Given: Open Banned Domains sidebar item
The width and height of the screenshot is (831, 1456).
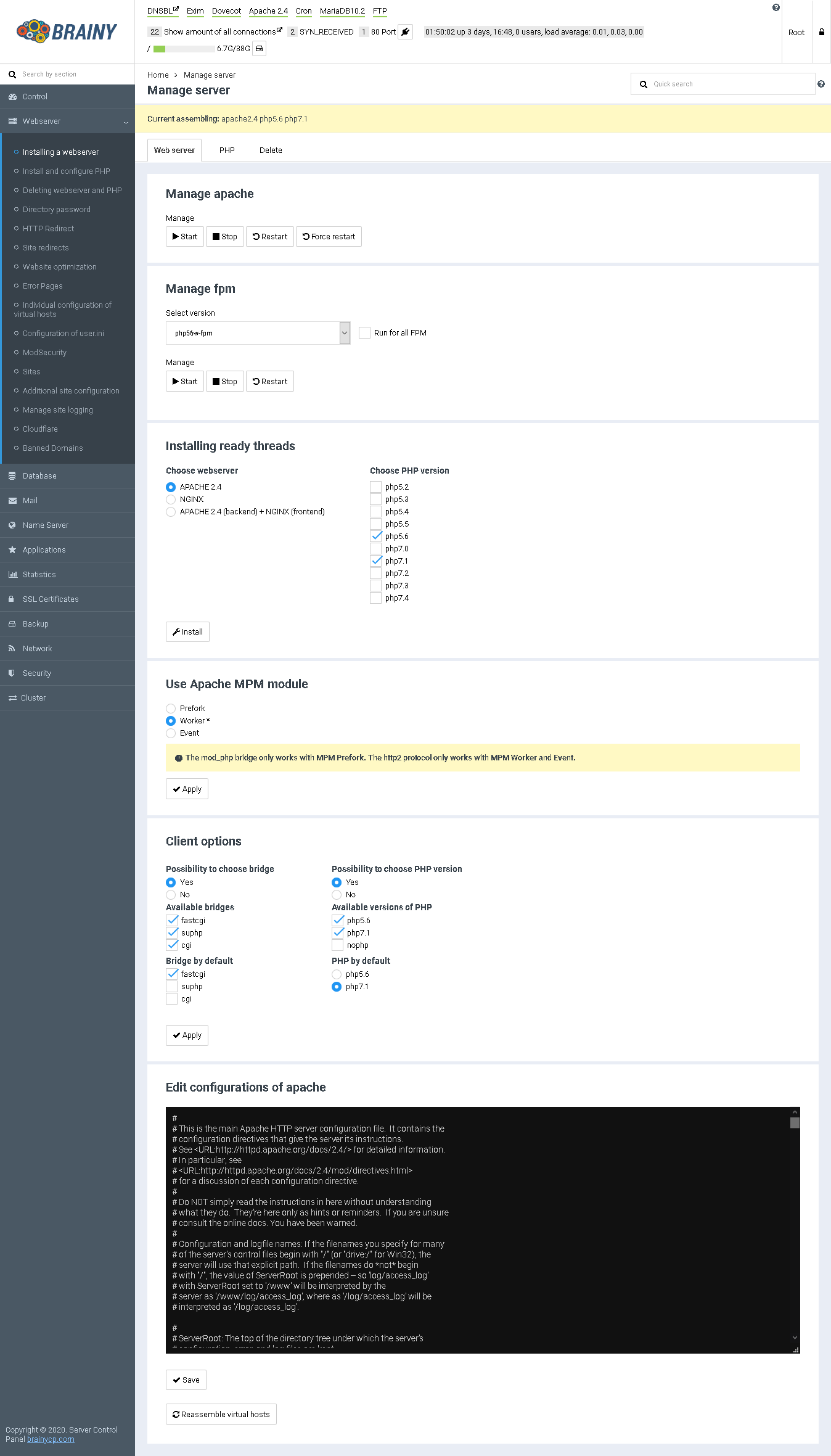Looking at the screenshot, I should (x=52, y=448).
